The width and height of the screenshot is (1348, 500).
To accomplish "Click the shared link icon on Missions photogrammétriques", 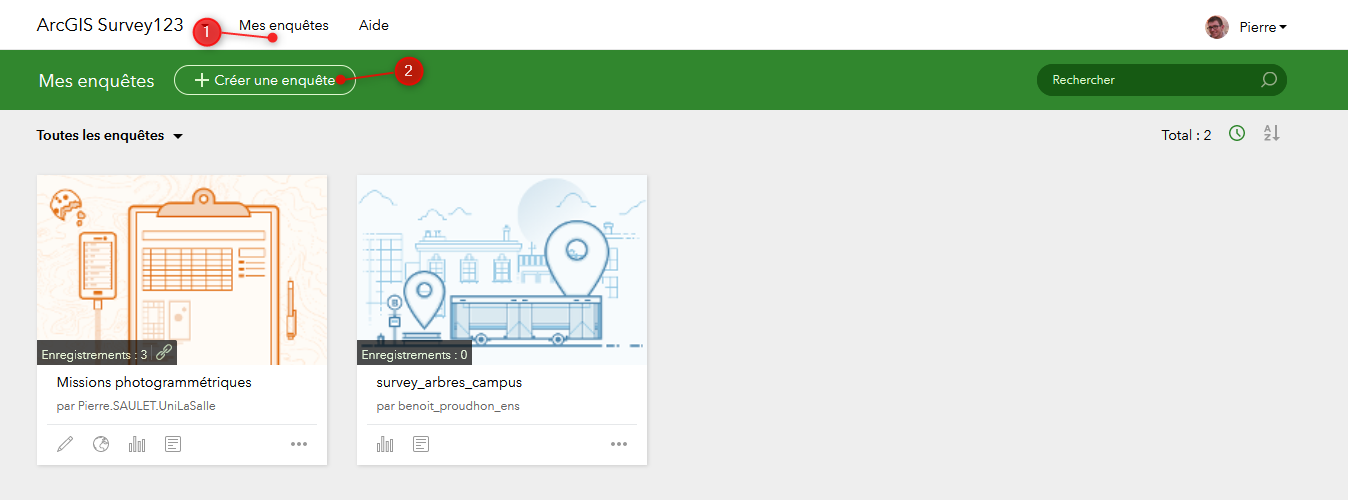I will tap(165, 353).
